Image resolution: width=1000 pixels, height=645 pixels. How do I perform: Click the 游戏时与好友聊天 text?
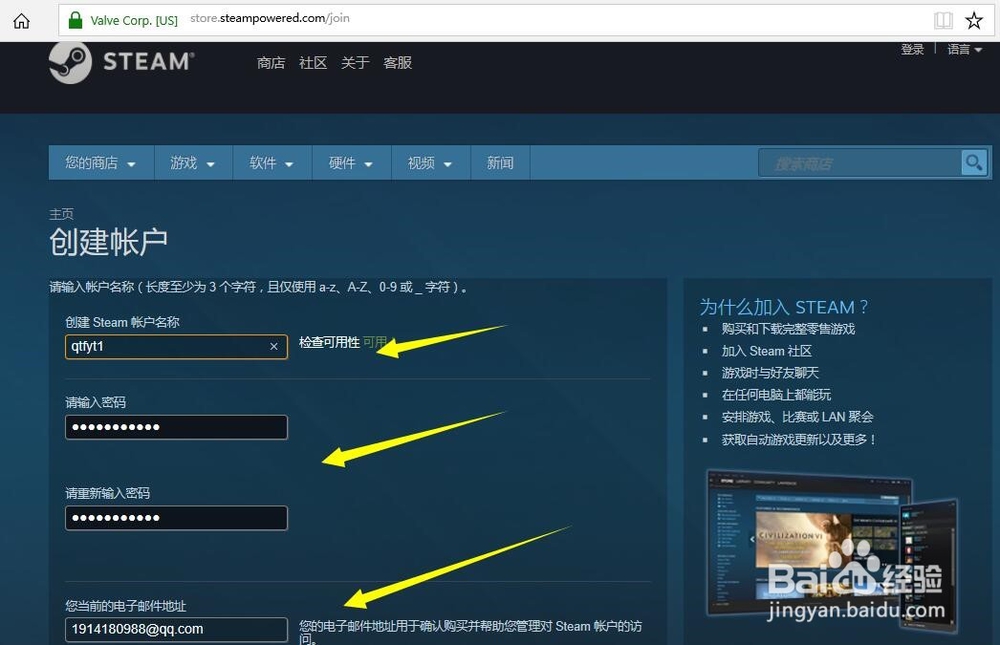point(770,373)
